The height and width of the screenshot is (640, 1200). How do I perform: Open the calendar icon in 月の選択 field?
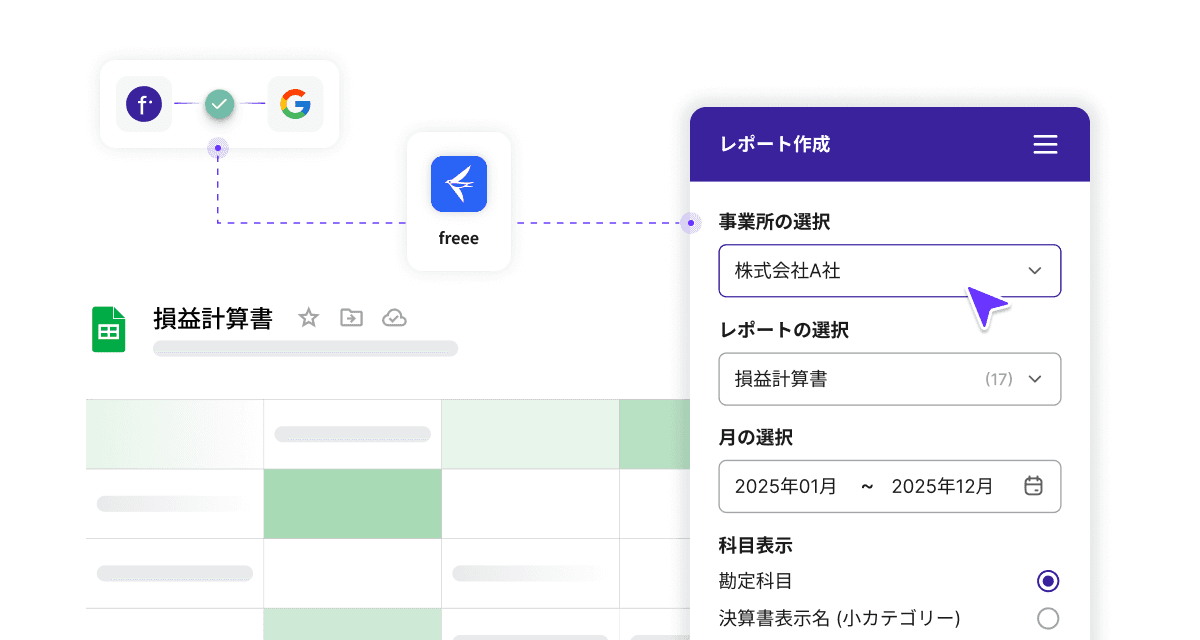pyautogui.click(x=1034, y=486)
